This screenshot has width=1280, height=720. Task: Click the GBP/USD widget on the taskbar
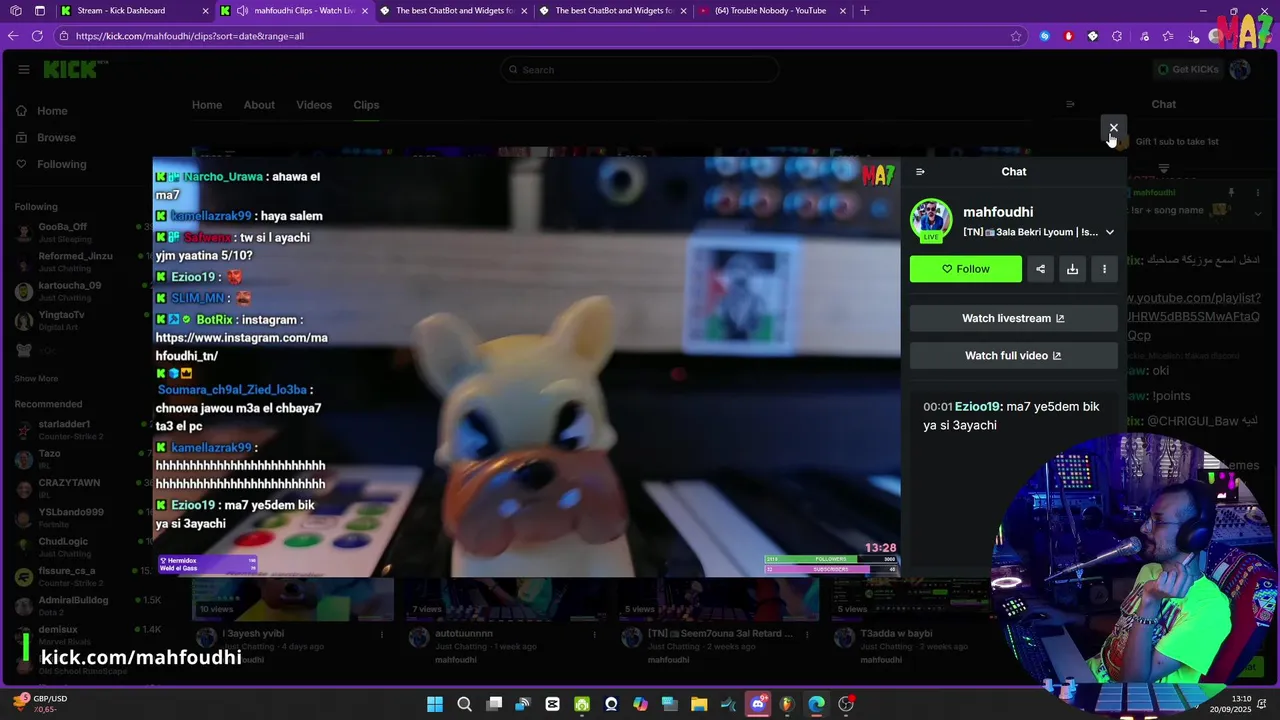tap(40, 704)
